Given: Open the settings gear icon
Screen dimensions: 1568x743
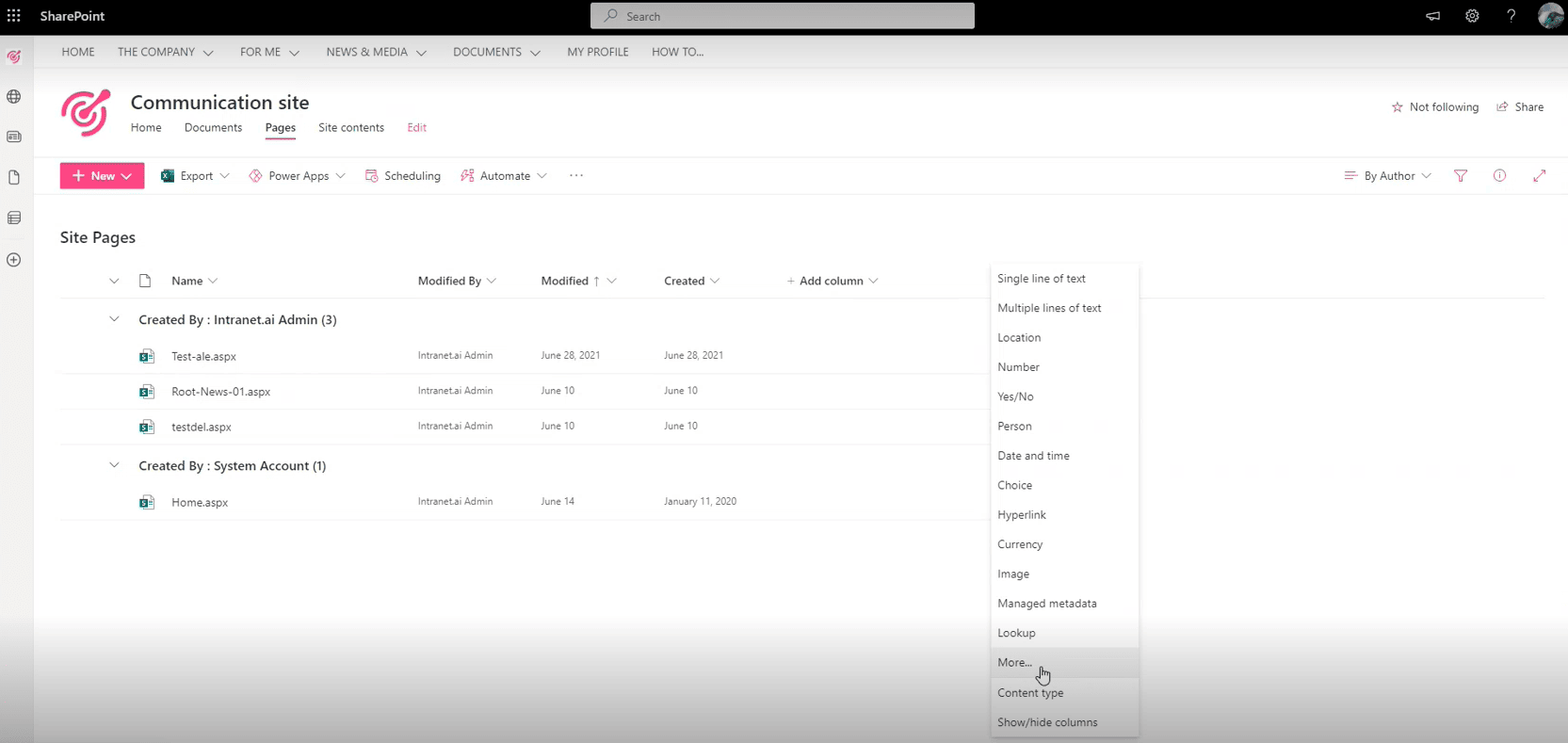Looking at the screenshot, I should click(x=1472, y=16).
